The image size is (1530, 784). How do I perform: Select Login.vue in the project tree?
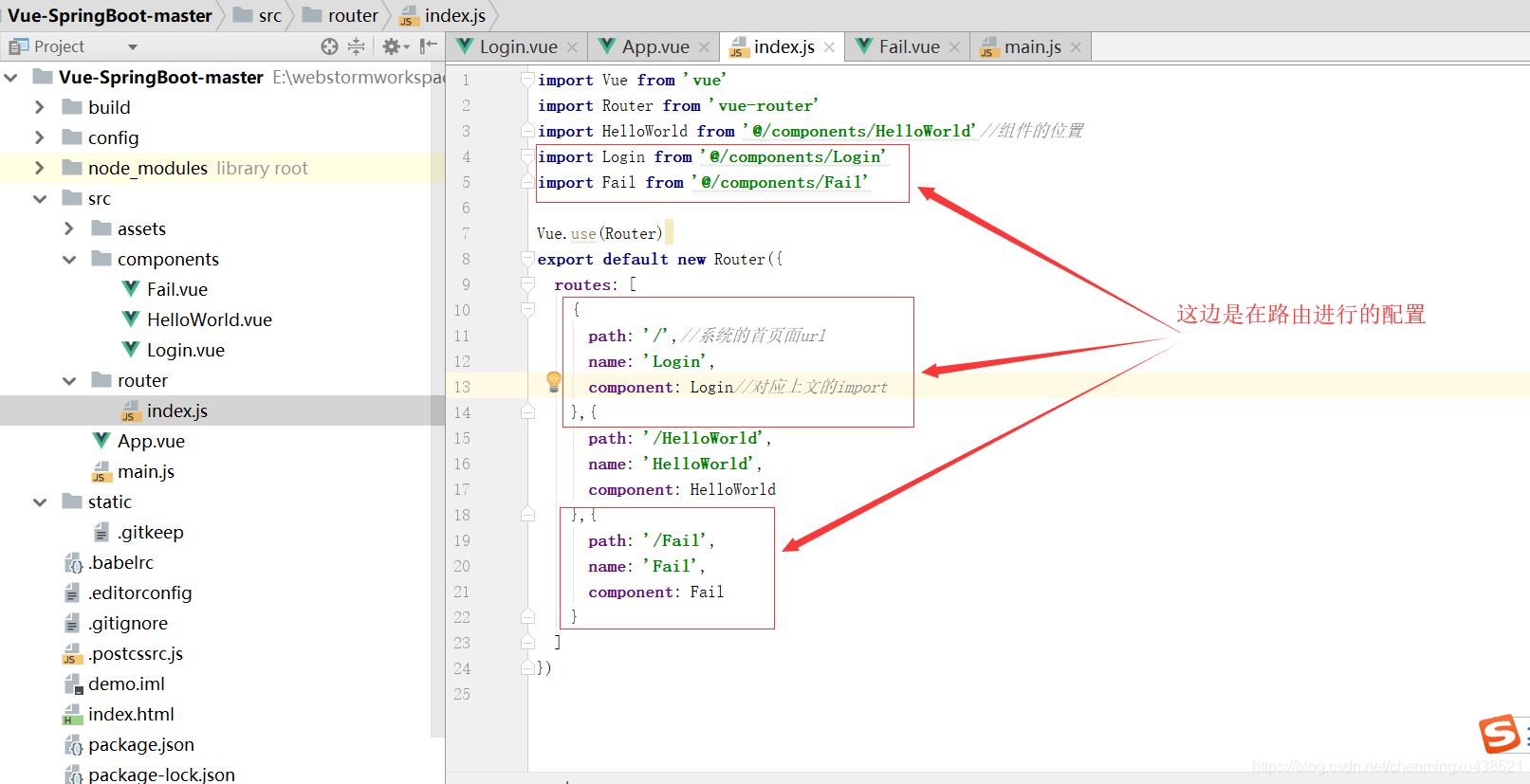(x=185, y=350)
